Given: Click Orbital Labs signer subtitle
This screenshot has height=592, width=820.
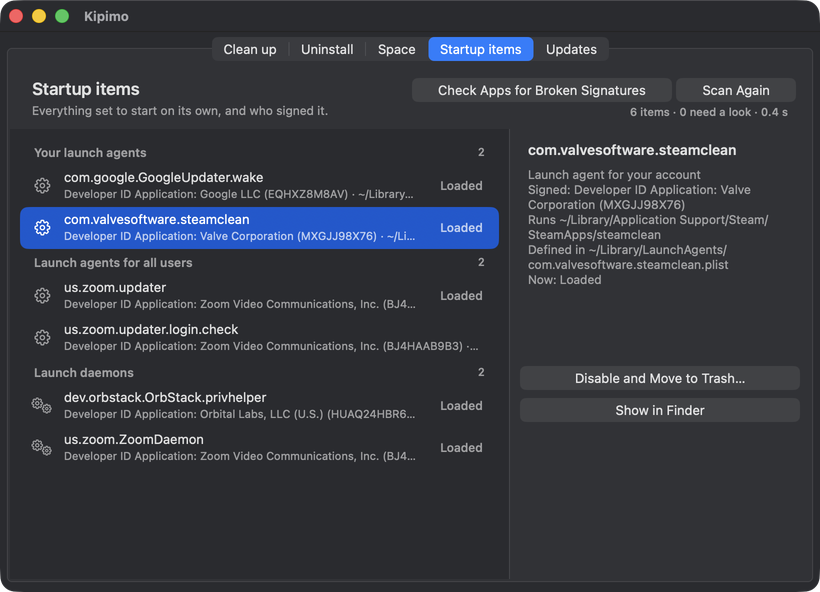Looking at the screenshot, I should point(240,414).
